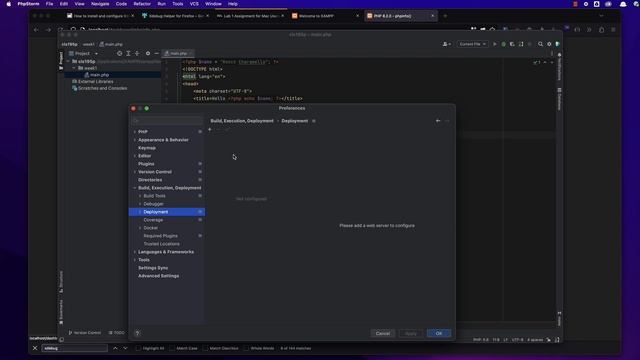This screenshot has width=640, height=360.
Task: Open IDE settings gear in PhpStorm toolbar
Action: click(x=549, y=44)
